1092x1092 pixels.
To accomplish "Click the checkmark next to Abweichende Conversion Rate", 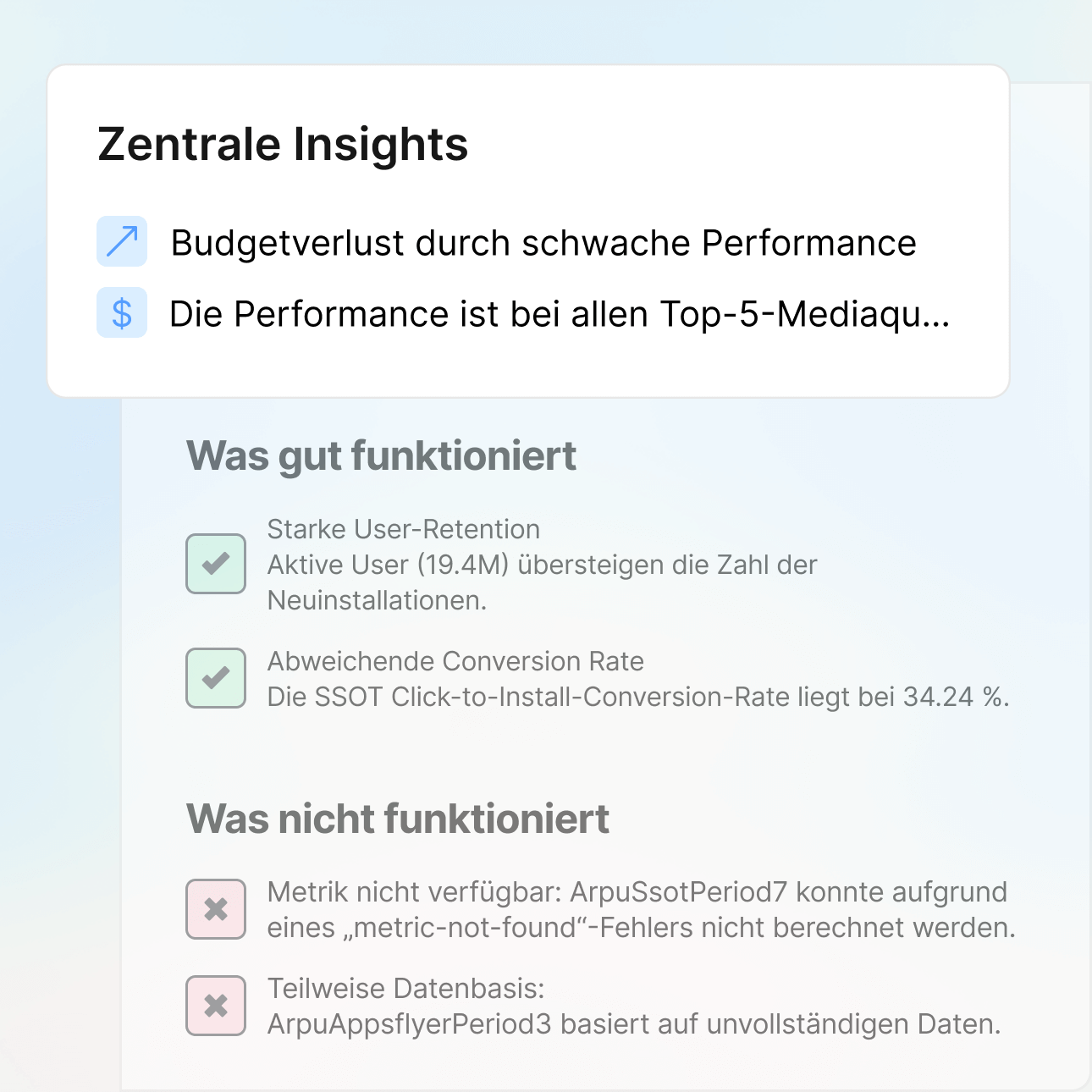I will click(x=216, y=678).
